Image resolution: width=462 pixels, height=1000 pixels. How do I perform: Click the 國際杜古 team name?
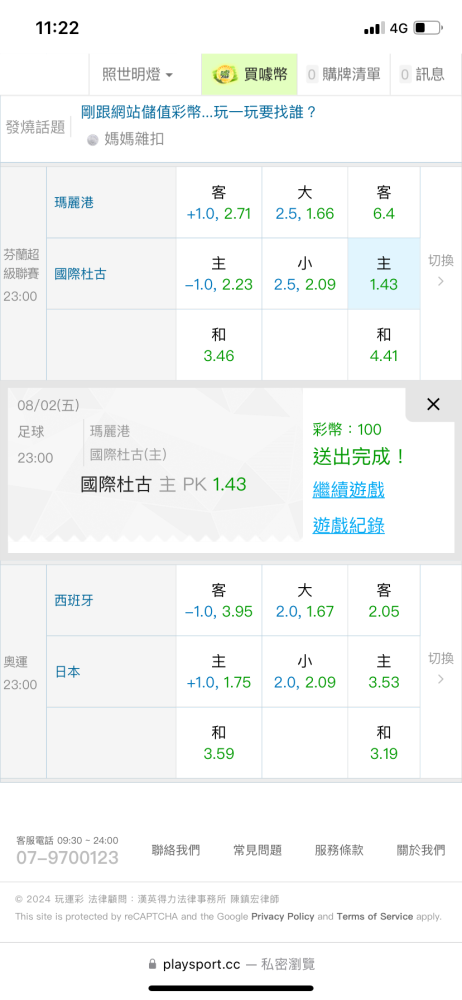(81, 274)
